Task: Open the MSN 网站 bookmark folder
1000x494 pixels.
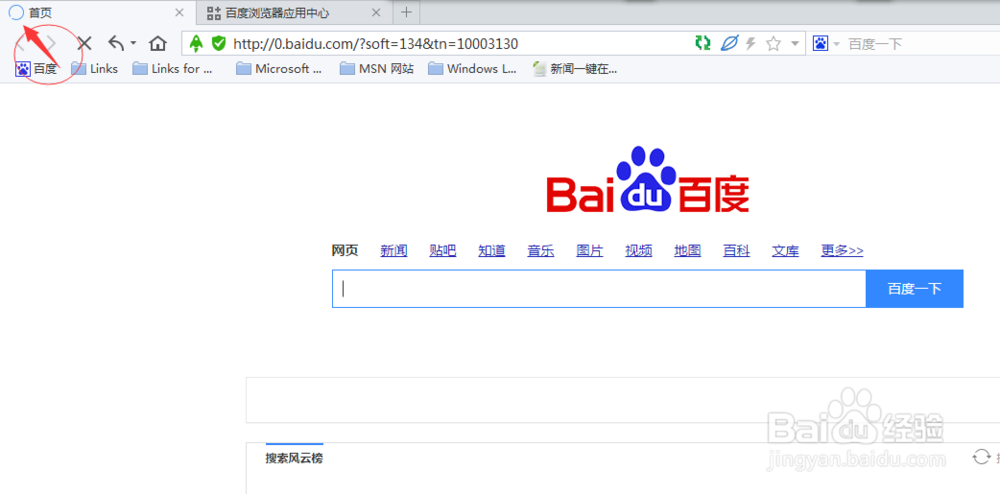Action: (x=377, y=69)
